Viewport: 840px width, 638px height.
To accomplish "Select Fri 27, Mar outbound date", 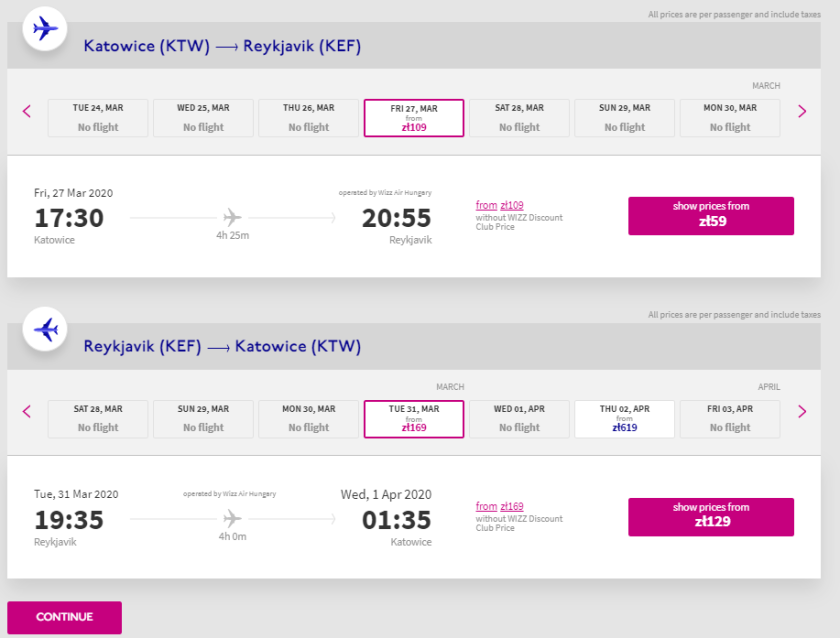I will pos(414,118).
